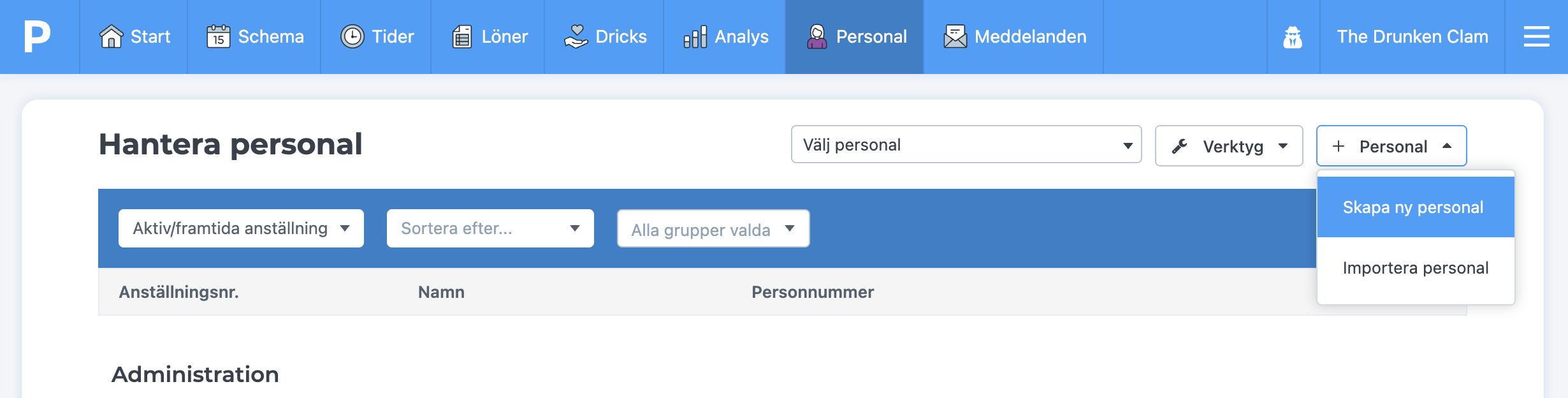Expand Alla grupper valda selector

713,228
